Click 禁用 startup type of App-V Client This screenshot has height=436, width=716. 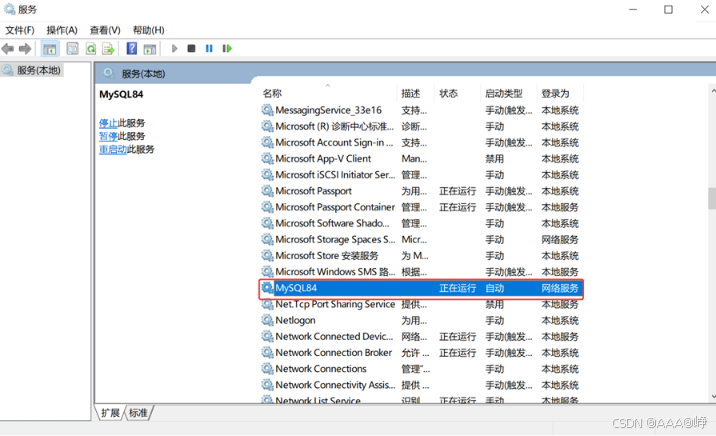pos(495,158)
